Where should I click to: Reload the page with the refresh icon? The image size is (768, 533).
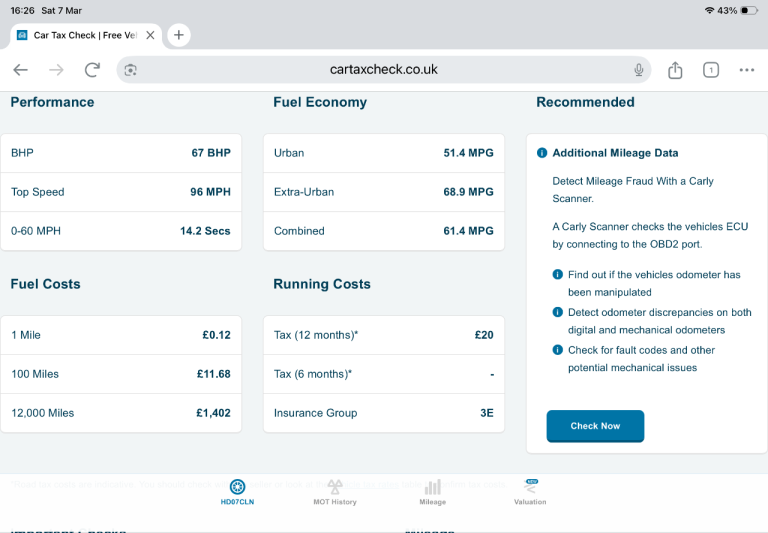click(92, 70)
